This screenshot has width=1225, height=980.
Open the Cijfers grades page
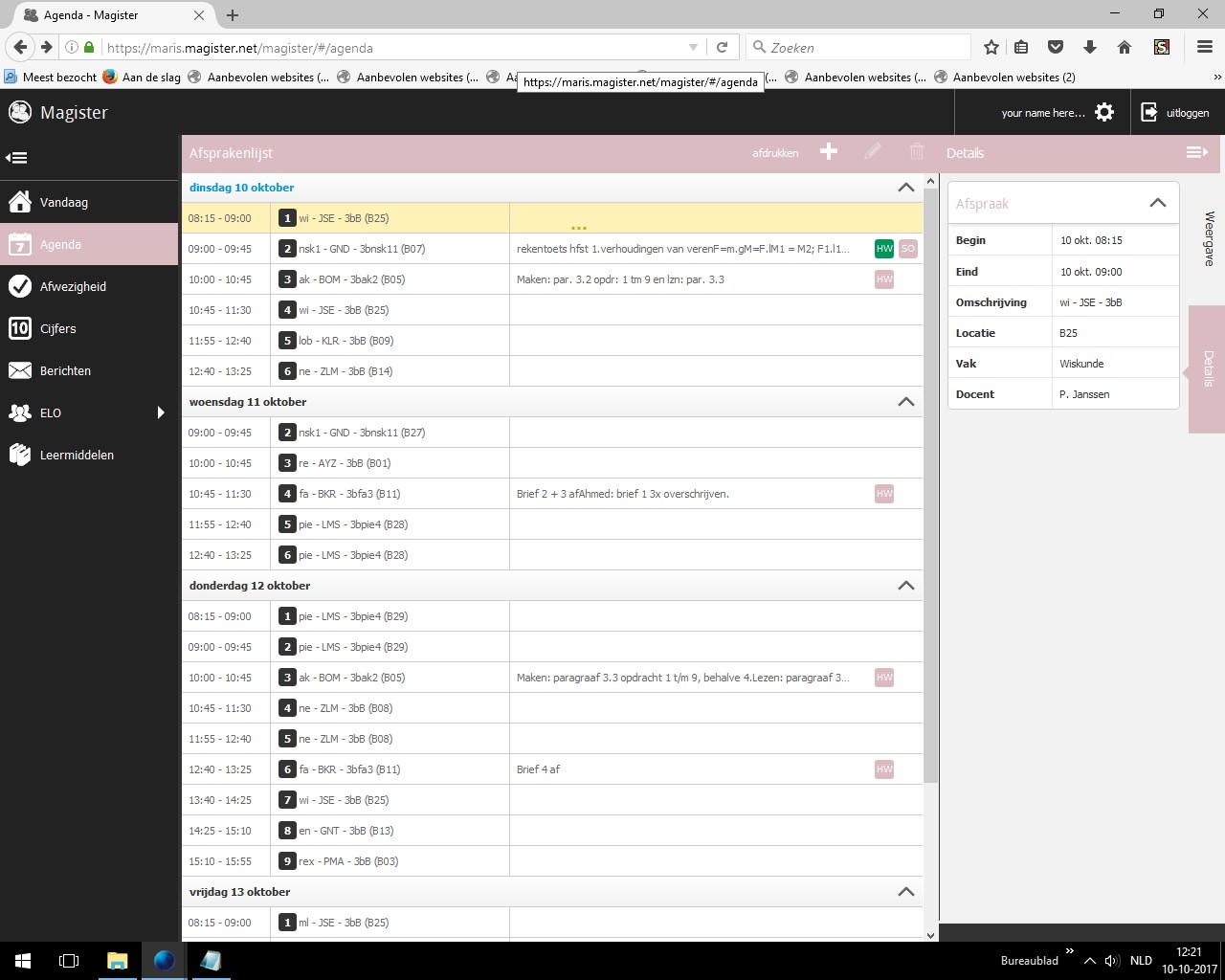pos(58,328)
